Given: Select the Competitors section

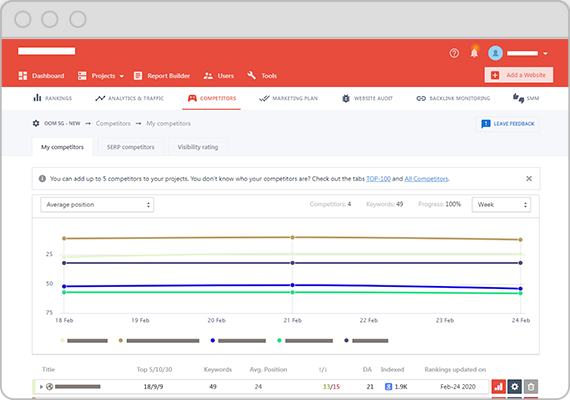Looking at the screenshot, I should [212, 98].
